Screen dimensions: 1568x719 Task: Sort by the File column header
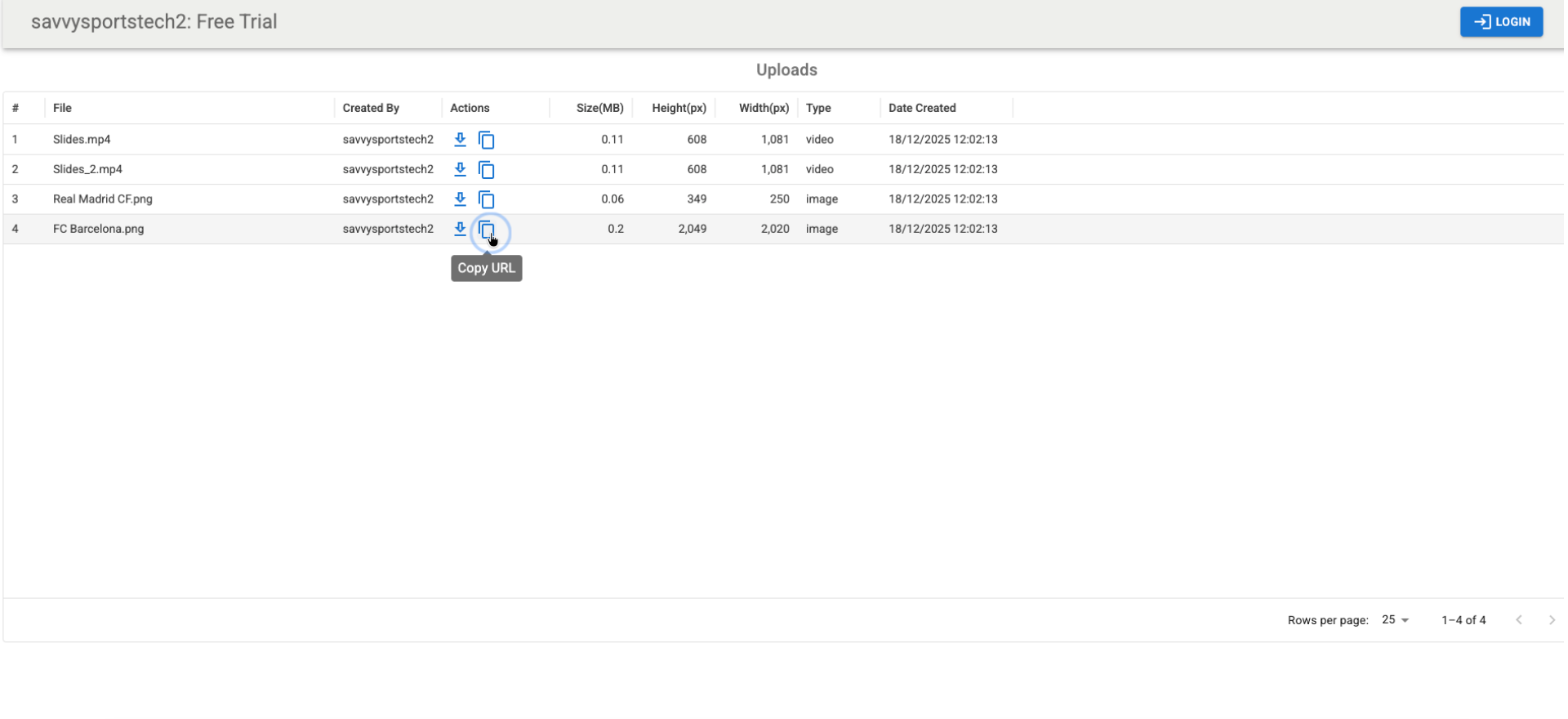coord(62,108)
